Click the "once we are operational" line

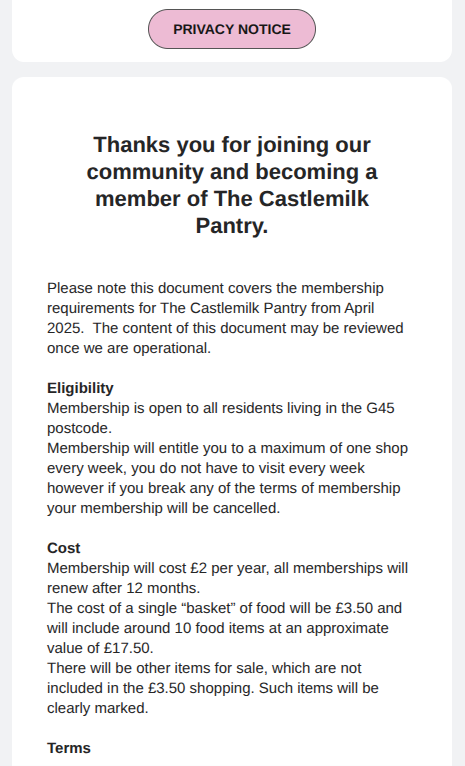click(129, 348)
